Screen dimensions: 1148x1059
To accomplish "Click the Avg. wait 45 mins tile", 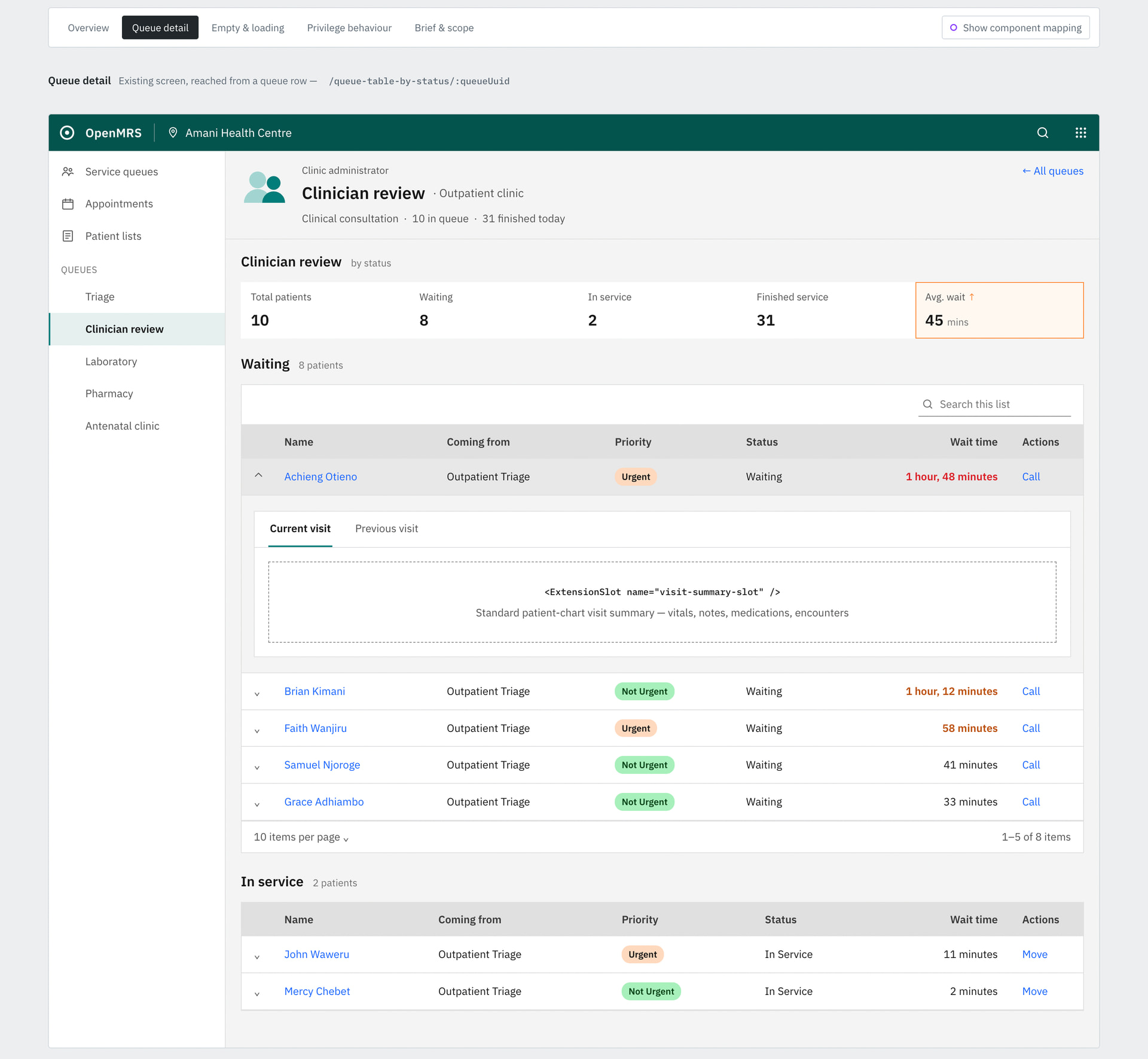I will click(999, 310).
